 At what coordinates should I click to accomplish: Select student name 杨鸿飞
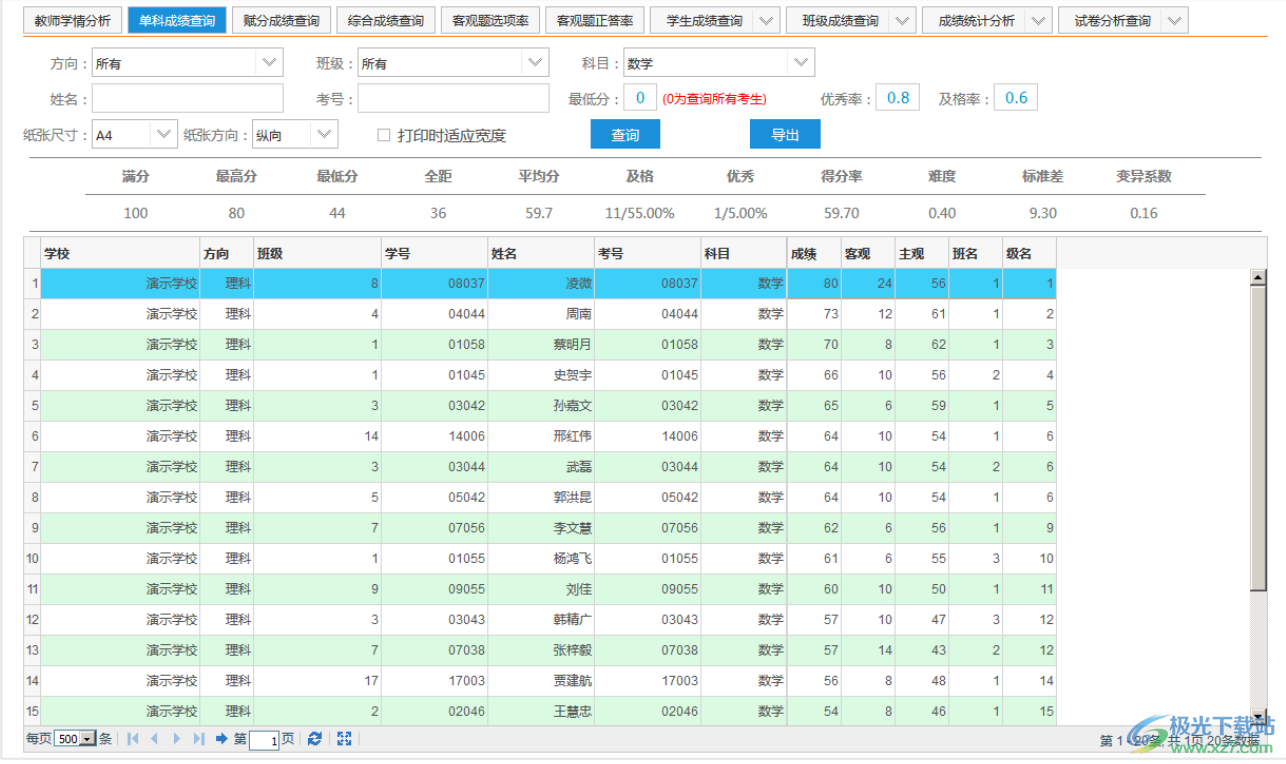tap(573, 558)
